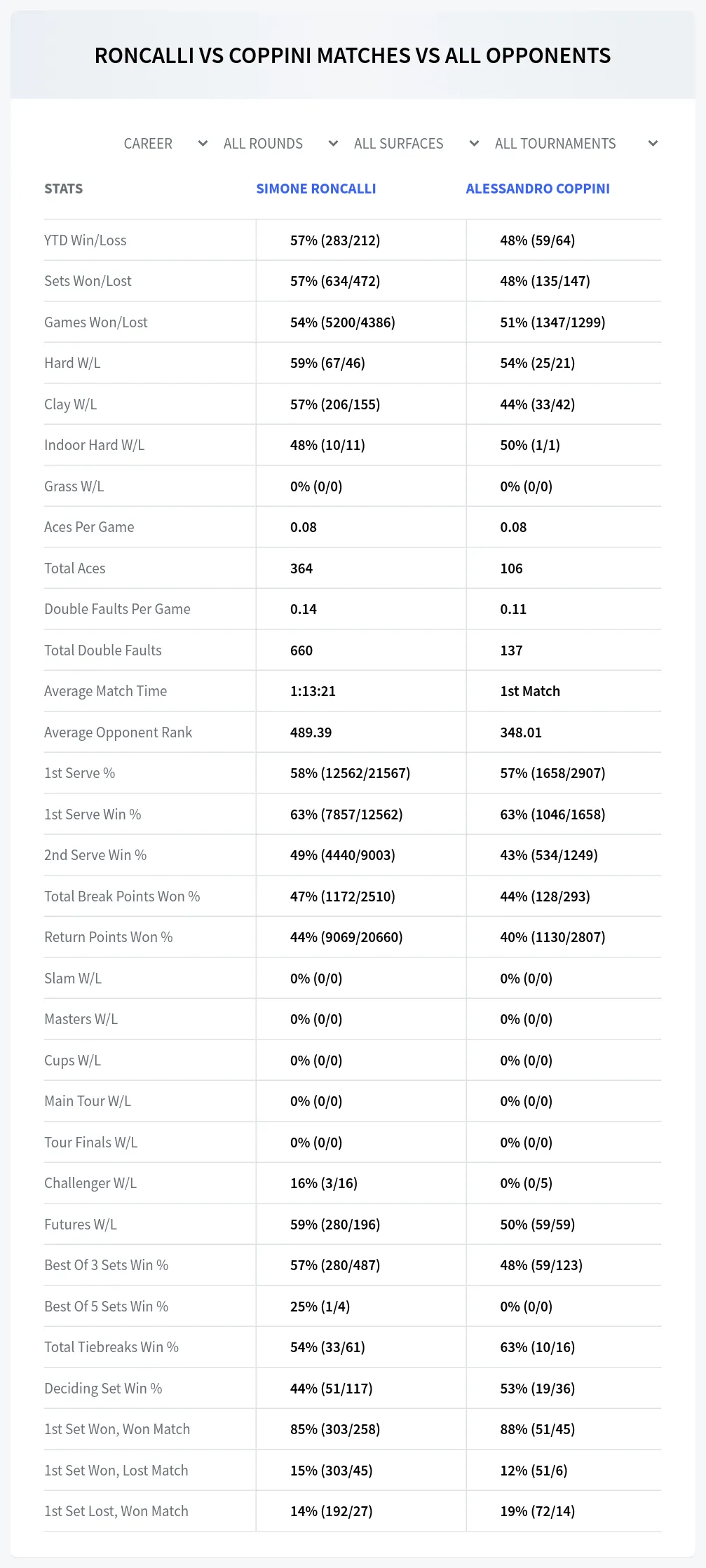706x1568 pixels.
Task: Click Coppini's 1st Match average time cell
Action: 530,691
